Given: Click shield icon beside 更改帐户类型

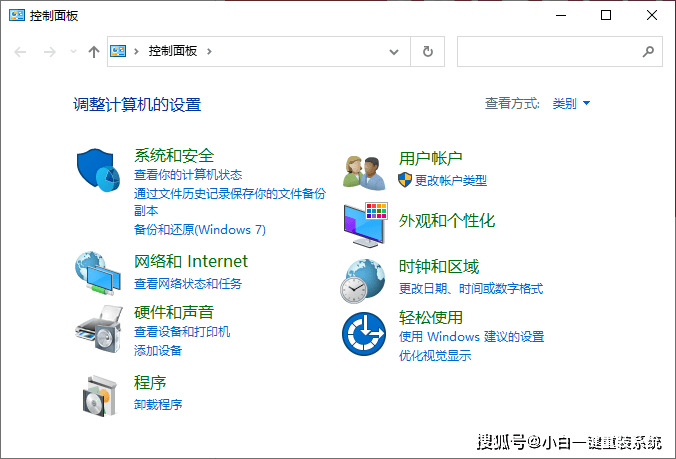Looking at the screenshot, I should [x=404, y=180].
